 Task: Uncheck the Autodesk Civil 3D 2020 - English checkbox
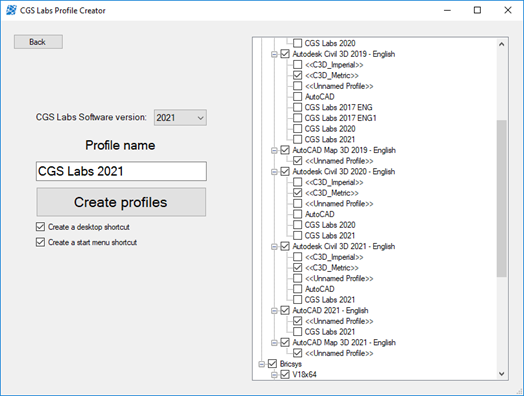(285, 171)
